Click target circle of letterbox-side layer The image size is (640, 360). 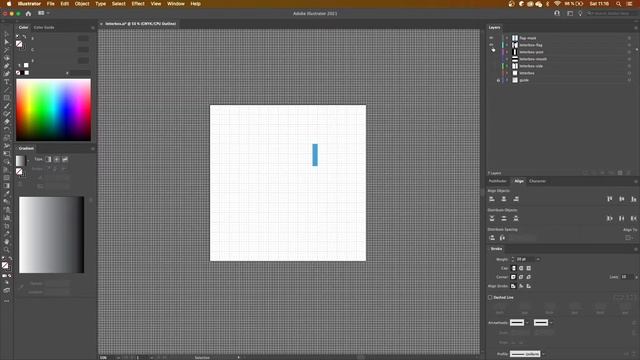[629, 66]
